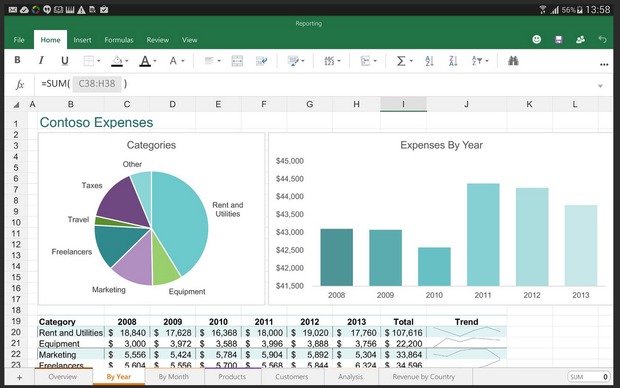Click the merge cells icon
This screenshot has width=620, height=388.
(x=237, y=61)
